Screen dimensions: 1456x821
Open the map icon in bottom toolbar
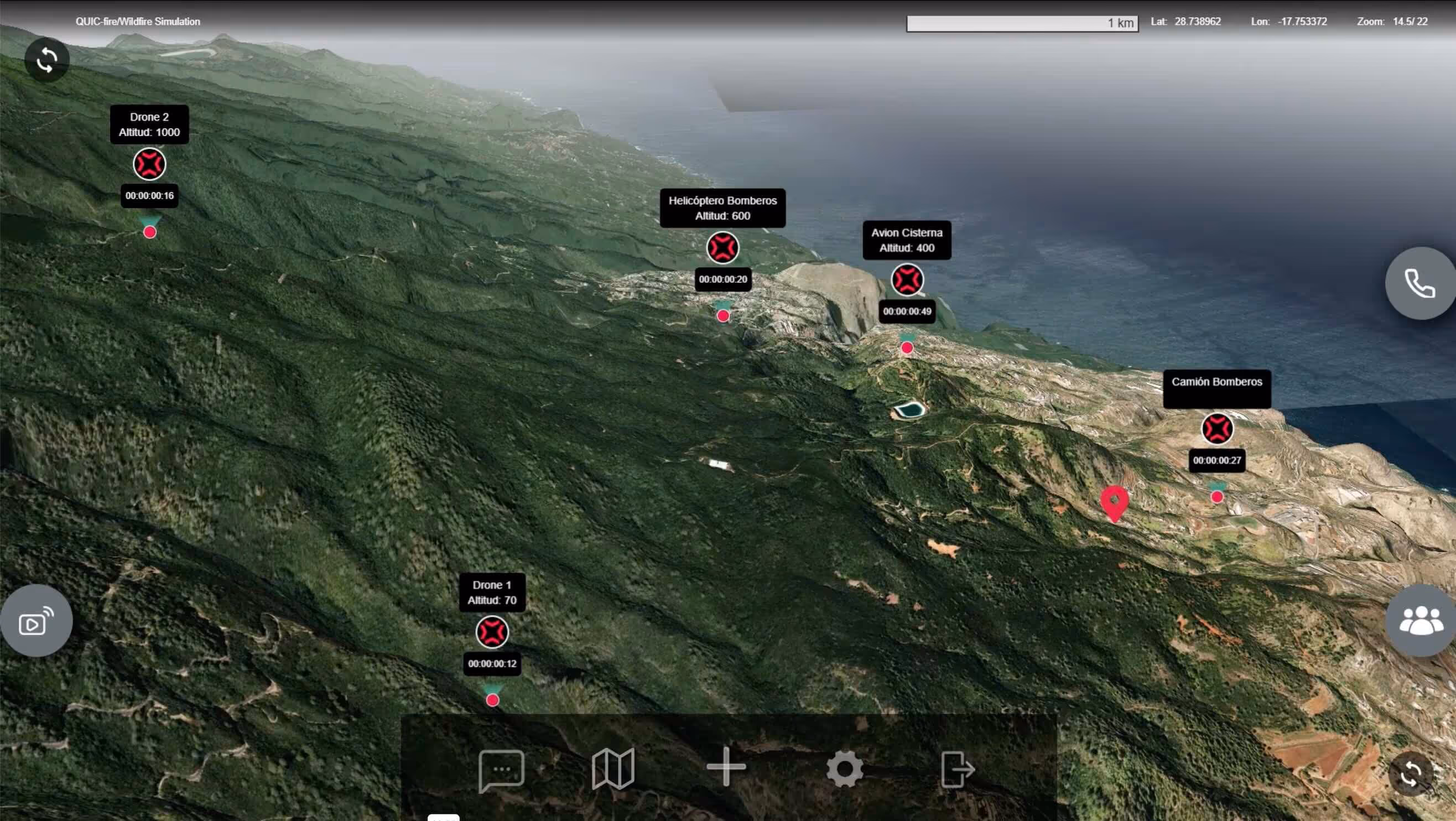[613, 769]
